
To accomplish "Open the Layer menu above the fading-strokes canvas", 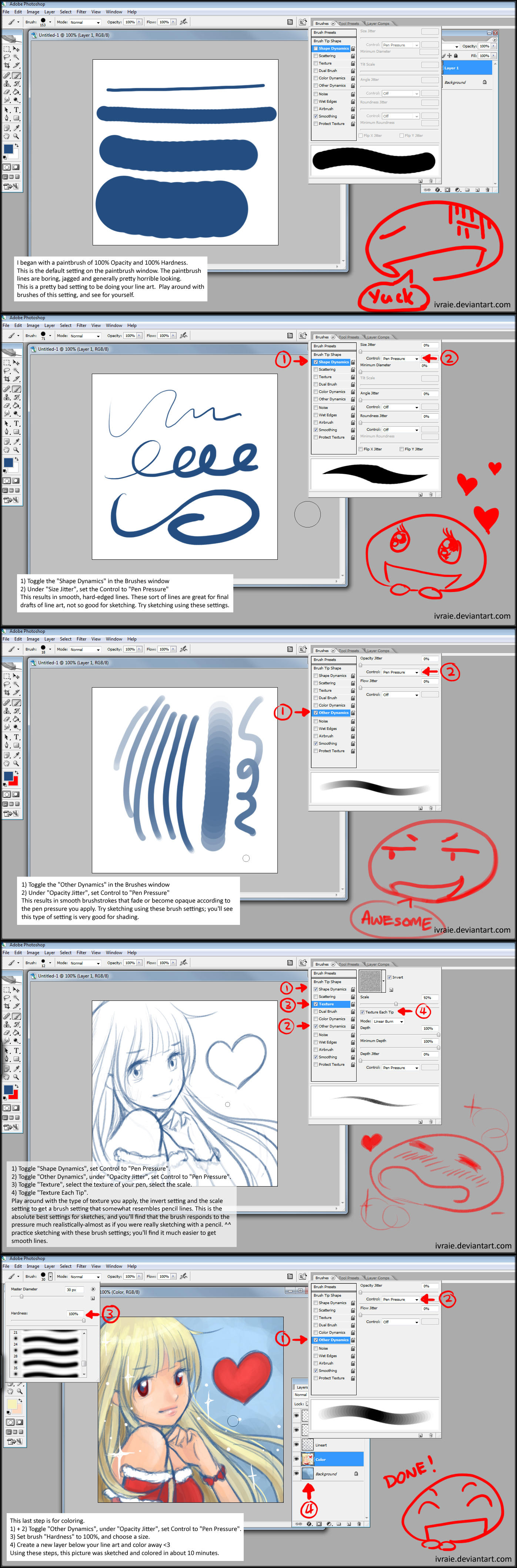I will tap(49, 639).
